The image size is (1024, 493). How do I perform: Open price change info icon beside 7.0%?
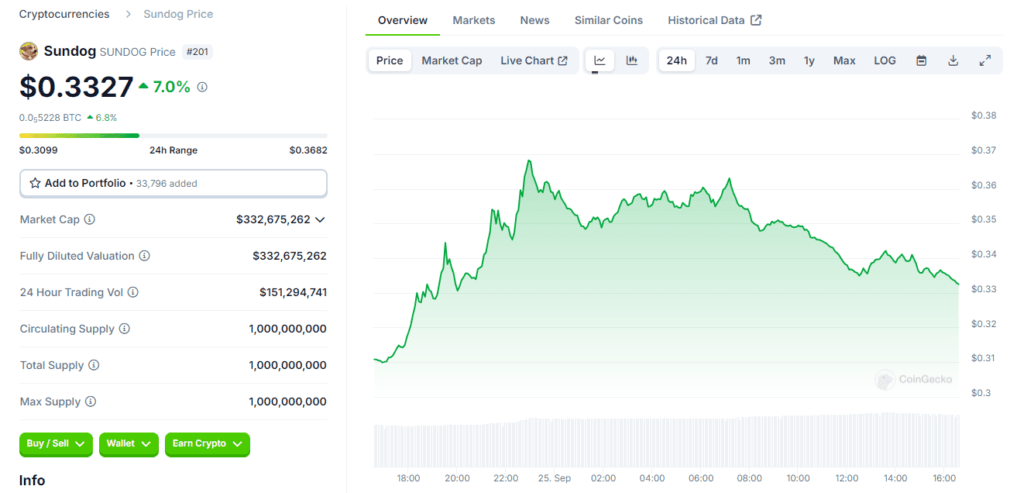click(x=202, y=87)
